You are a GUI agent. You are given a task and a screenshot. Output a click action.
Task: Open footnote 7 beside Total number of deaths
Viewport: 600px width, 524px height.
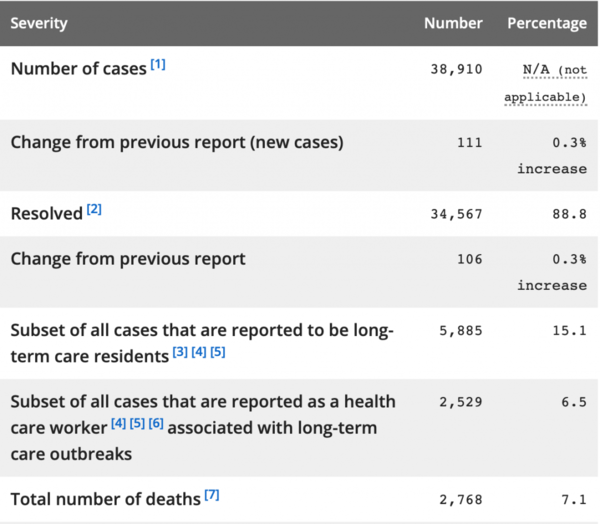coord(211,494)
